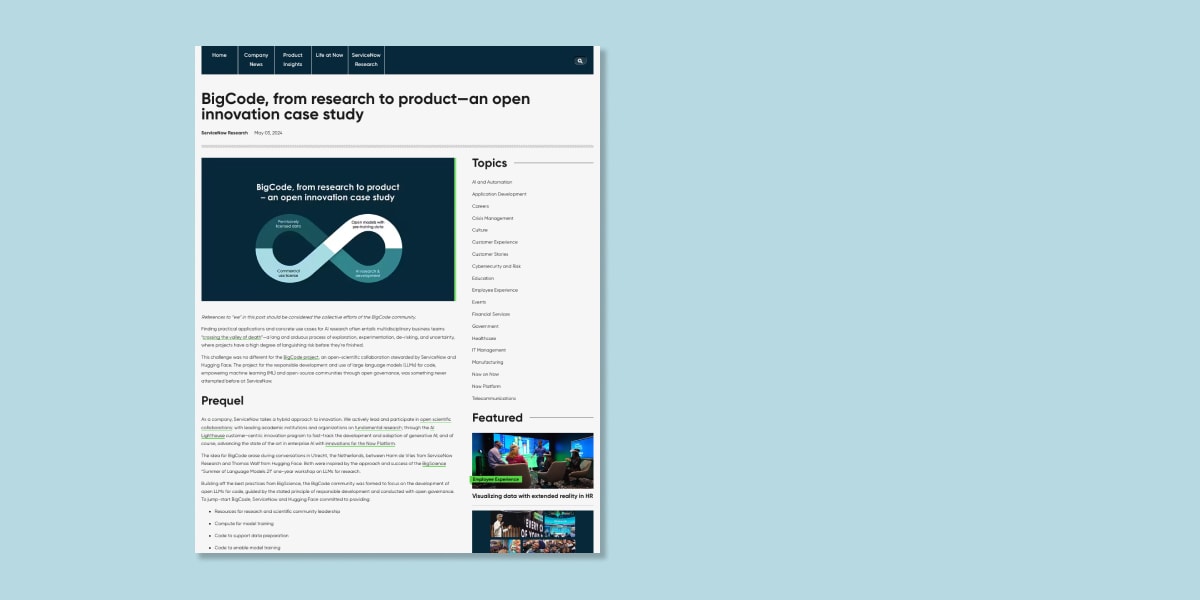Screen dimensions: 1200x600
Task: Open the Events topic
Action: [x=479, y=302]
